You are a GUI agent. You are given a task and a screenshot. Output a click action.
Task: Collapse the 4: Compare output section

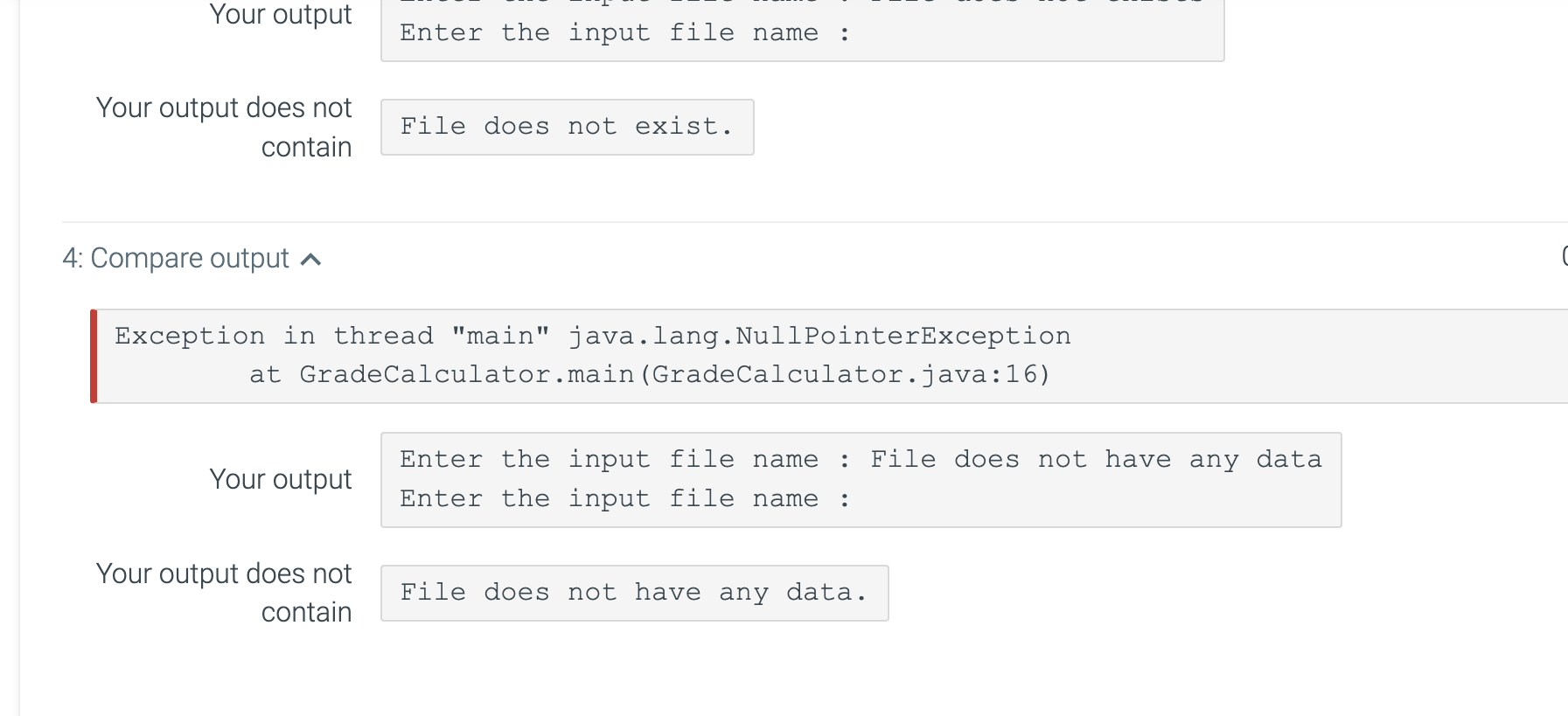pos(192,259)
